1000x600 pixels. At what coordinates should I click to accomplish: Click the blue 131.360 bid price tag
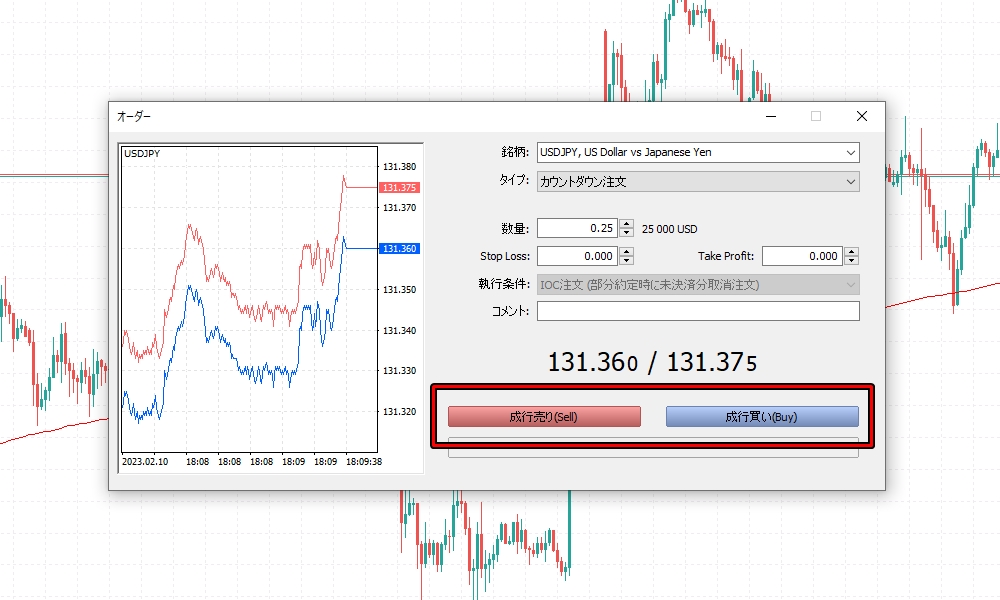[398, 249]
